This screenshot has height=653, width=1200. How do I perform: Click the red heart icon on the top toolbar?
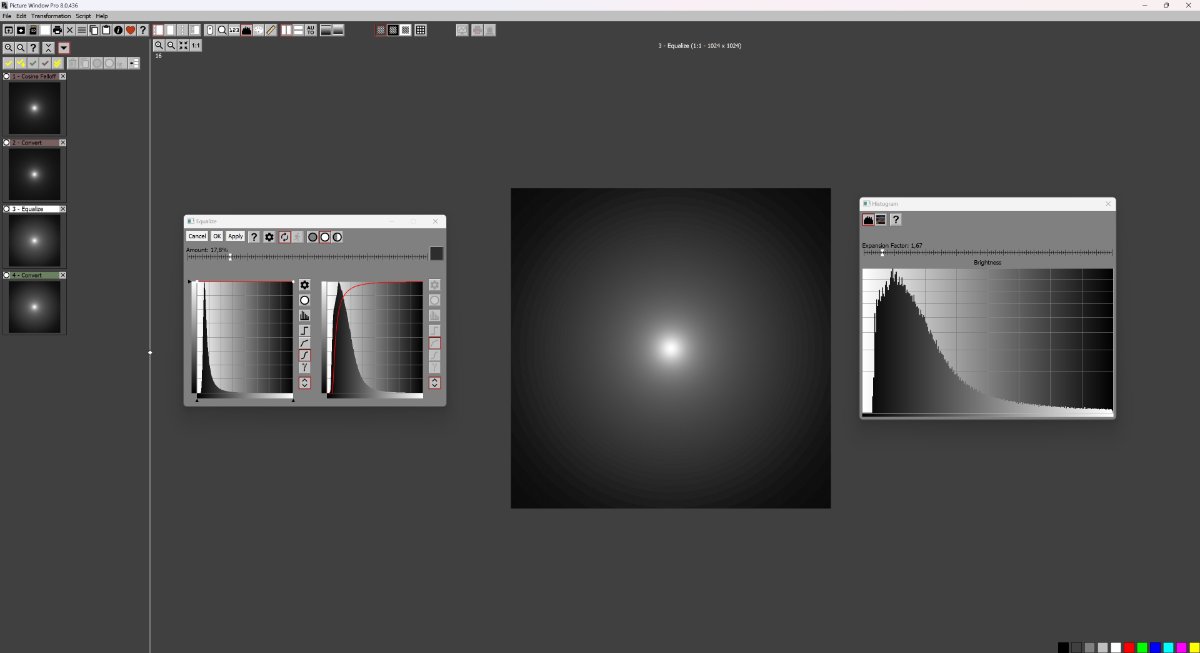pos(130,30)
